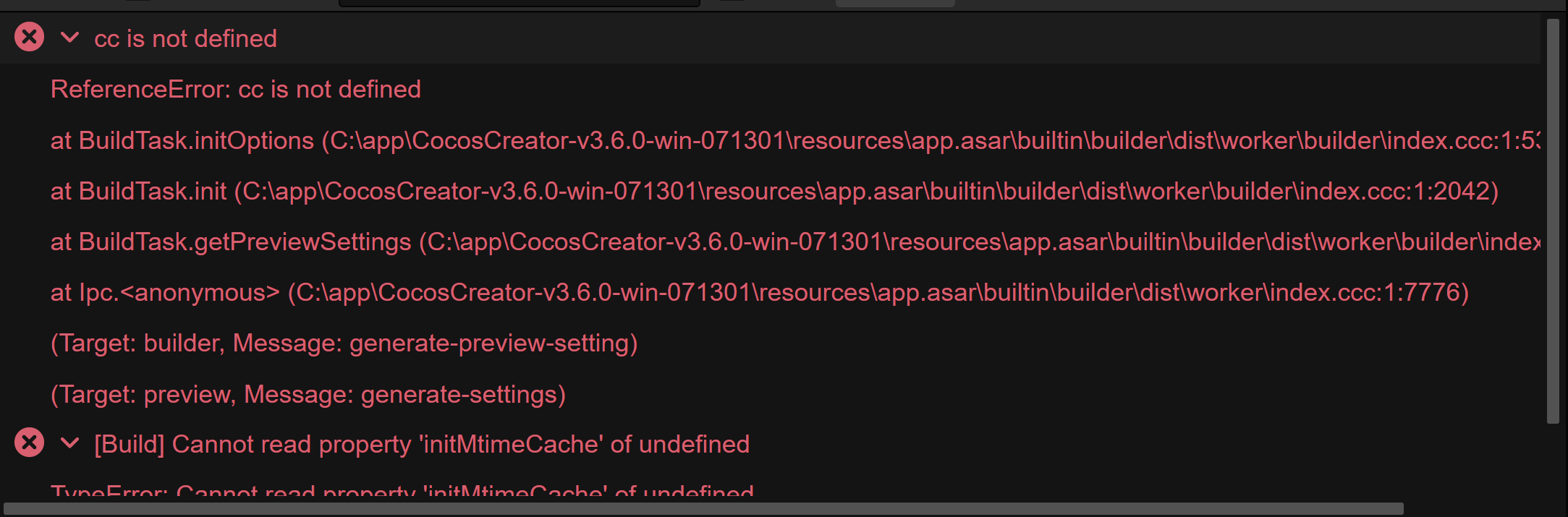Image resolution: width=1568 pixels, height=517 pixels.
Task: Collapse the [Build] initMtimeCache error entry
Action: point(69,443)
